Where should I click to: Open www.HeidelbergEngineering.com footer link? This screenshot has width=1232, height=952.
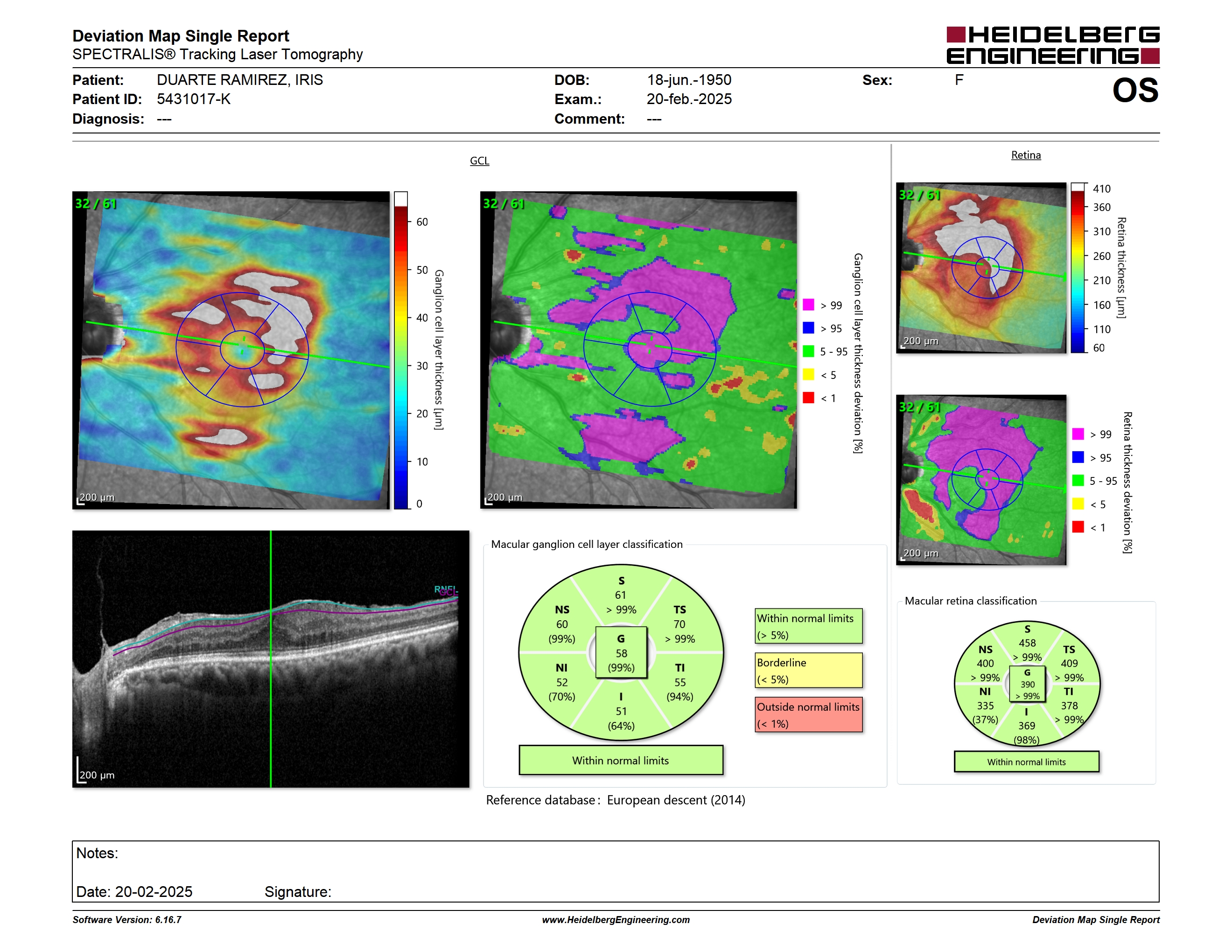tap(616, 920)
